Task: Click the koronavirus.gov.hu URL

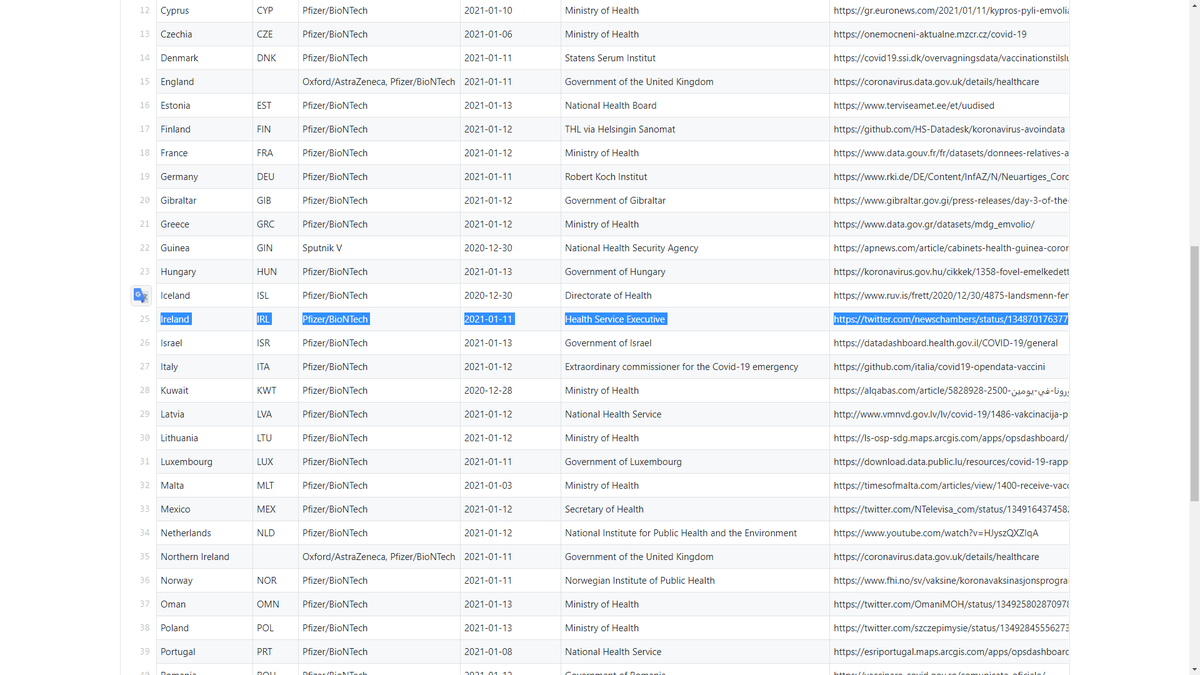Action: point(950,272)
